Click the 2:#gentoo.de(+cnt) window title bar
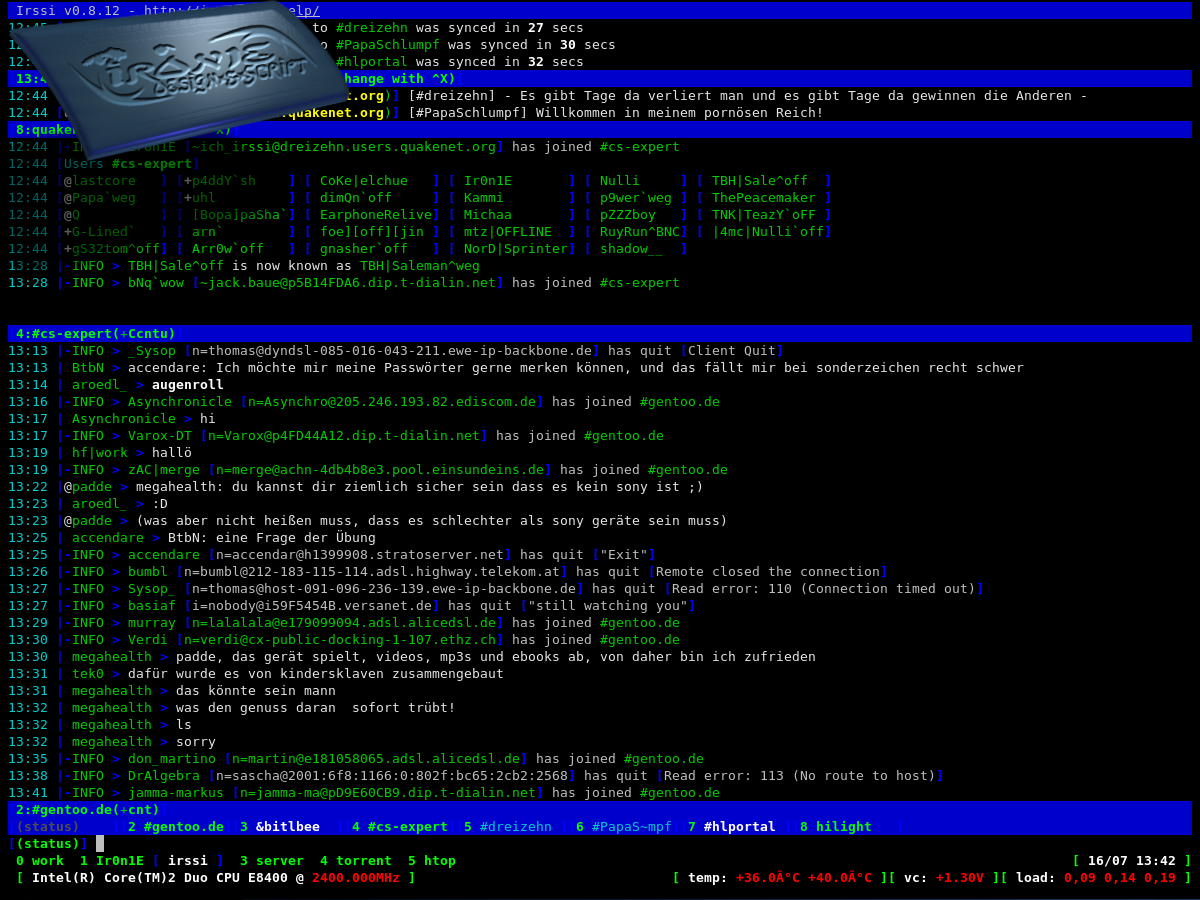The image size is (1200, 900). 600,810
